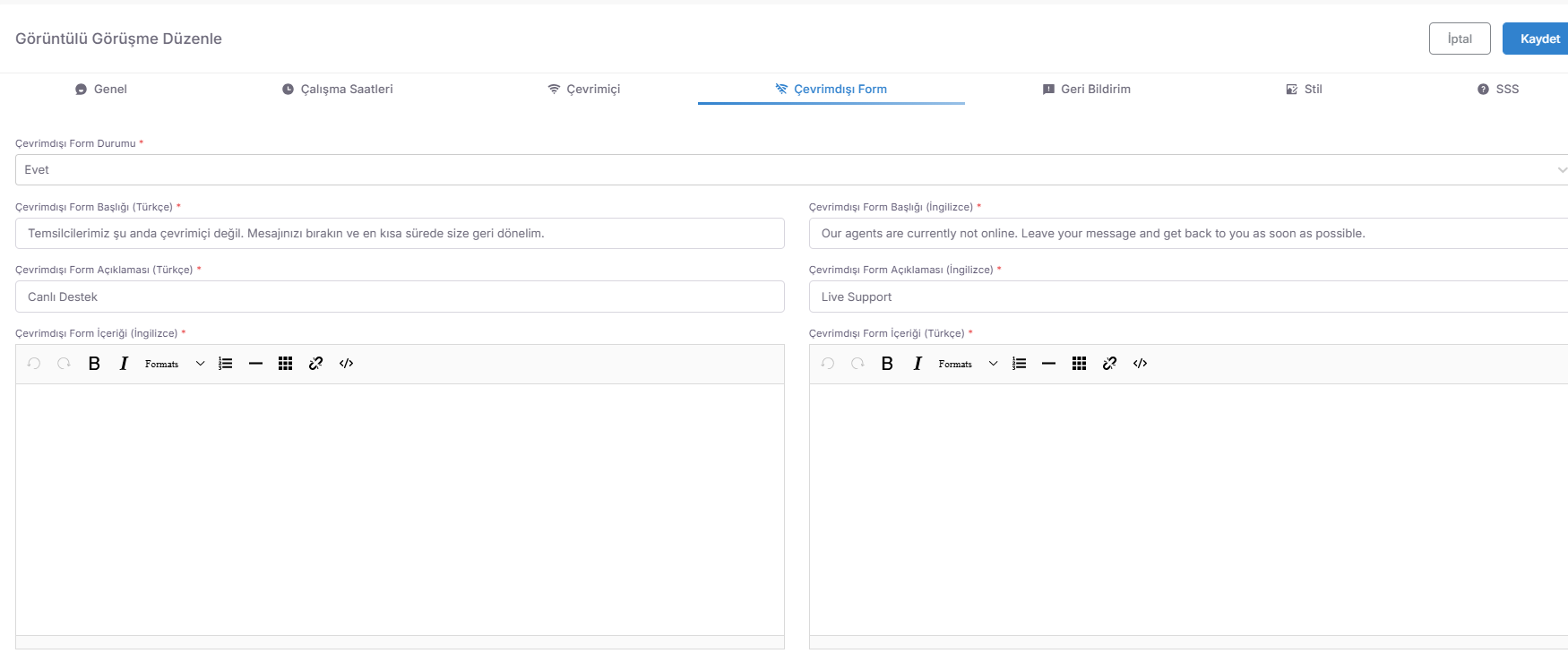Focus the Turkish form title input
Image resolution: width=1568 pixels, height=662 pixels.
400,234
